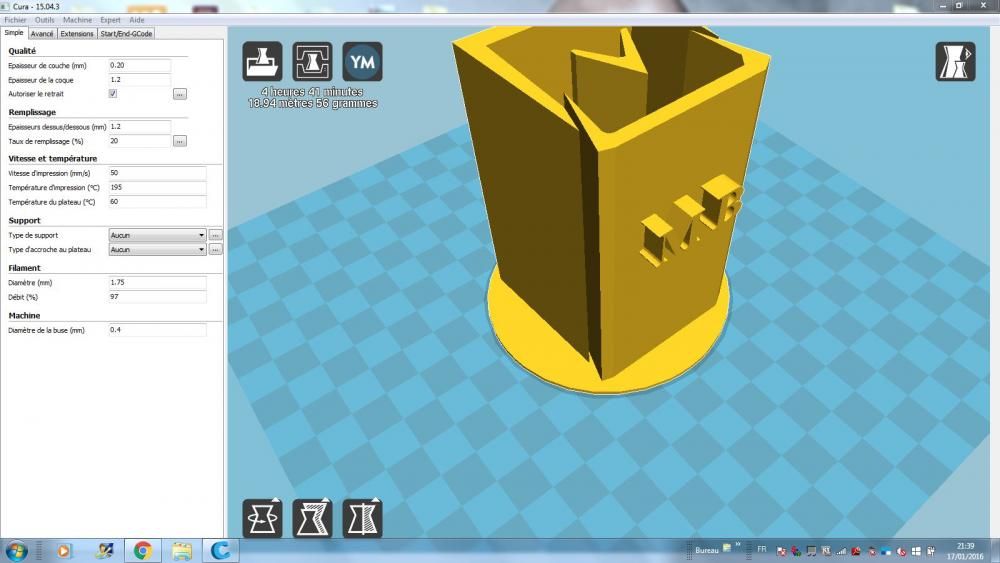Click the power plug tray icon
Viewport: 1000px width, 563px height.
931,551
